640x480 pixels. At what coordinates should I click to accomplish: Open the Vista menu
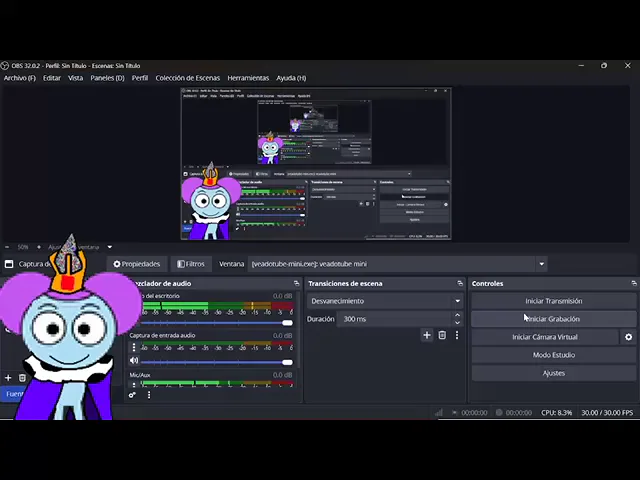(76, 78)
